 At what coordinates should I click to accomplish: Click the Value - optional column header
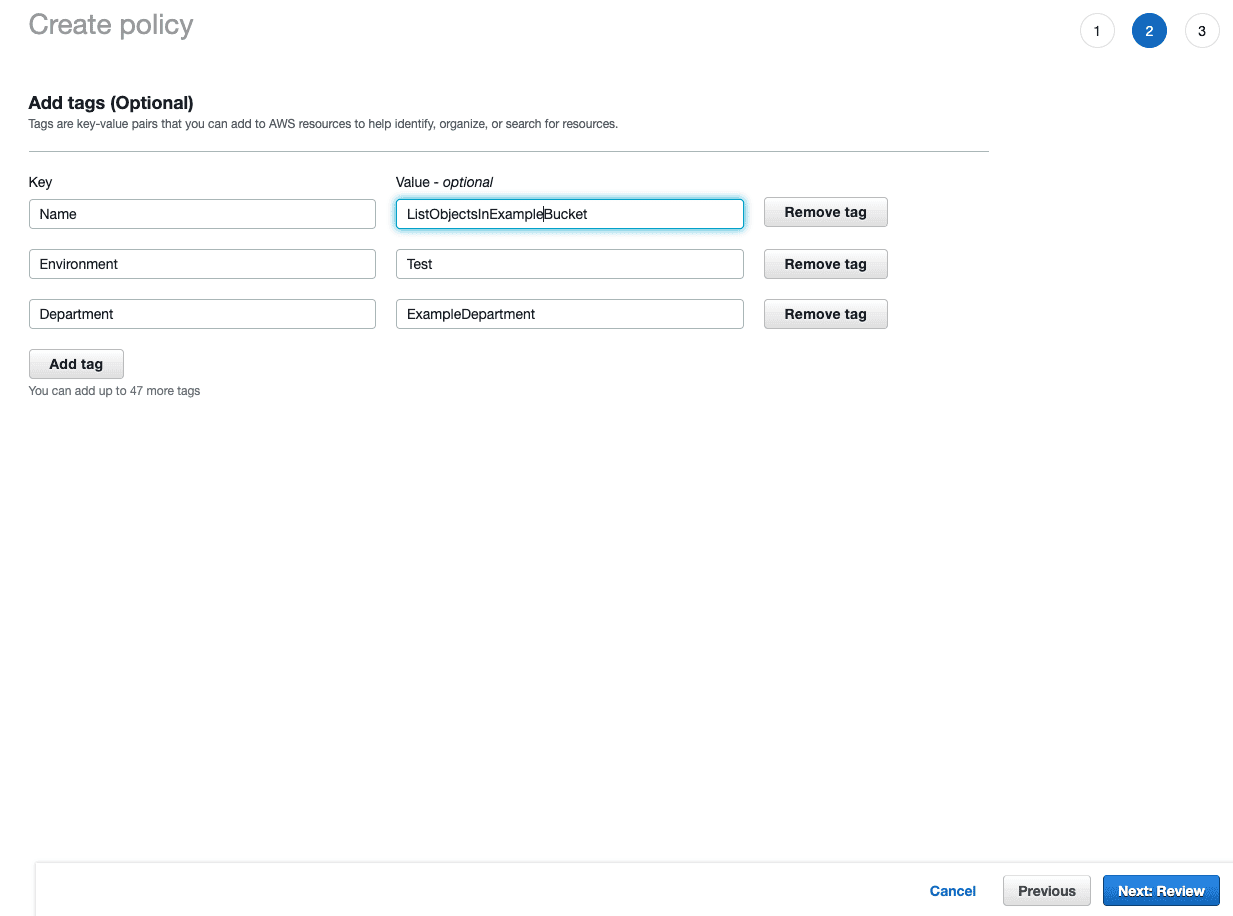tap(445, 182)
